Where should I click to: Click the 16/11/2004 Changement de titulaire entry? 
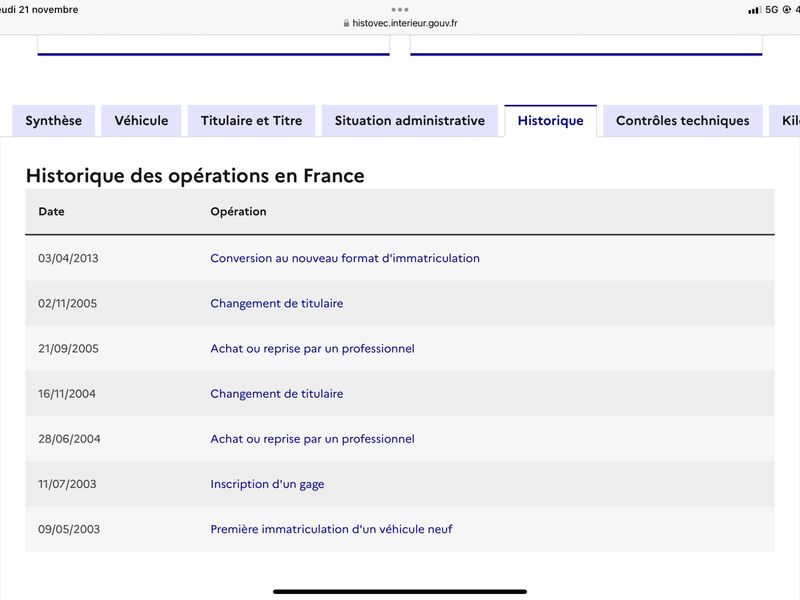(277, 394)
